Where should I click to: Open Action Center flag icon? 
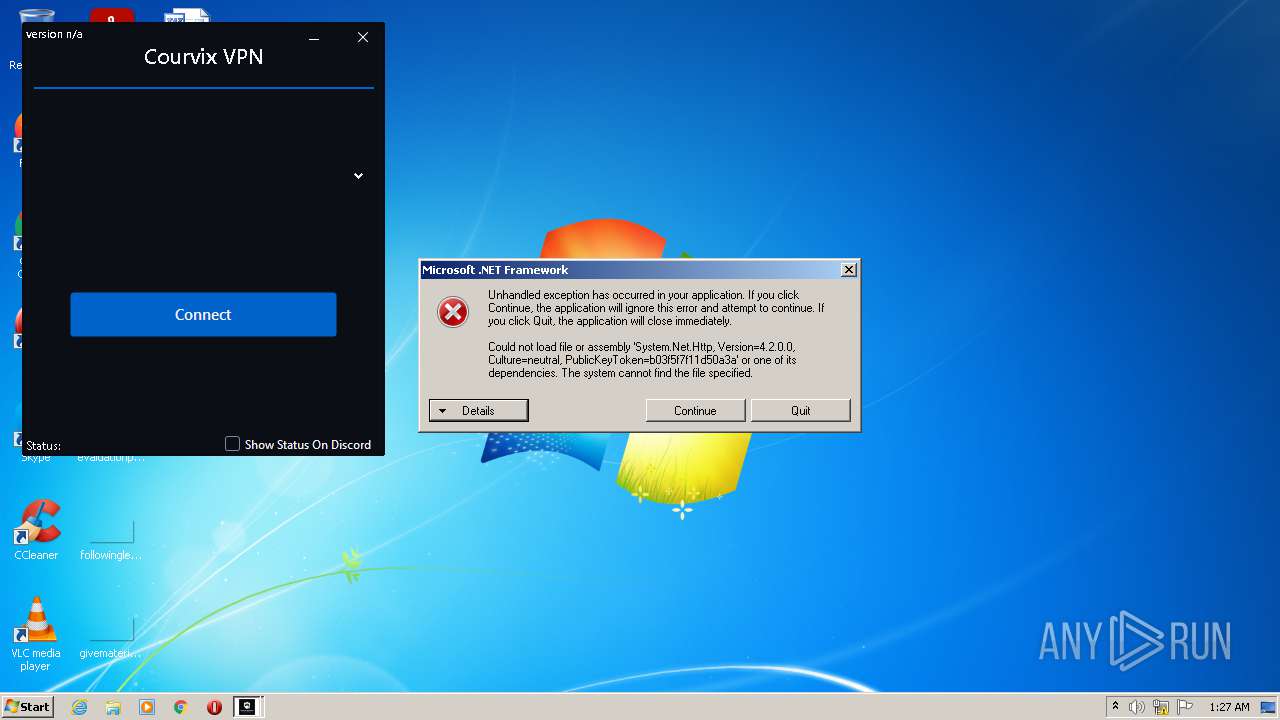[x=1185, y=707]
